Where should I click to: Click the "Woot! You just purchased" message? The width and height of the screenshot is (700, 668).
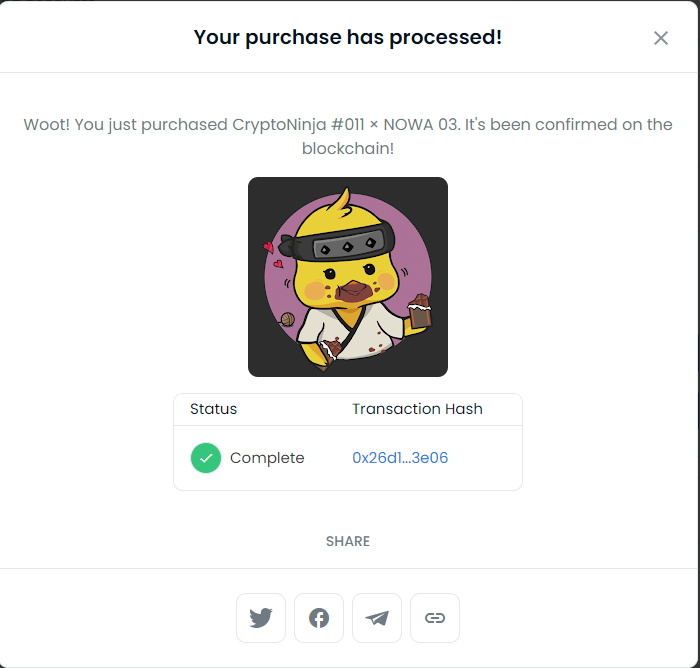[x=348, y=125]
